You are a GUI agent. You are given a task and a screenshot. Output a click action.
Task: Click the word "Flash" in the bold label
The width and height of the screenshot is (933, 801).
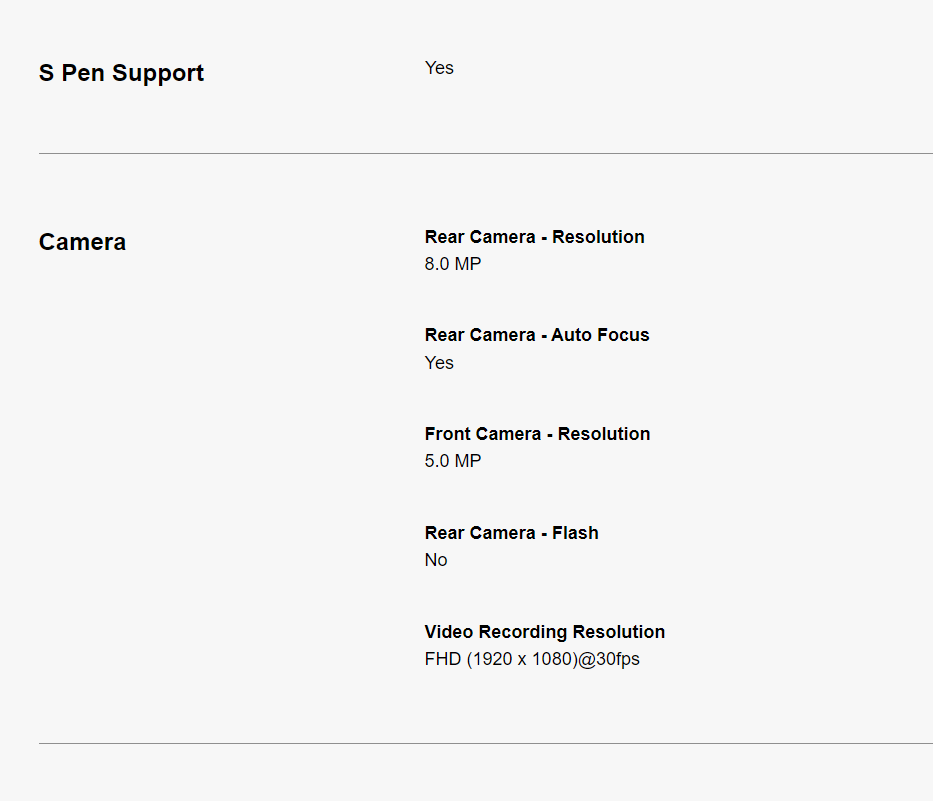point(575,533)
